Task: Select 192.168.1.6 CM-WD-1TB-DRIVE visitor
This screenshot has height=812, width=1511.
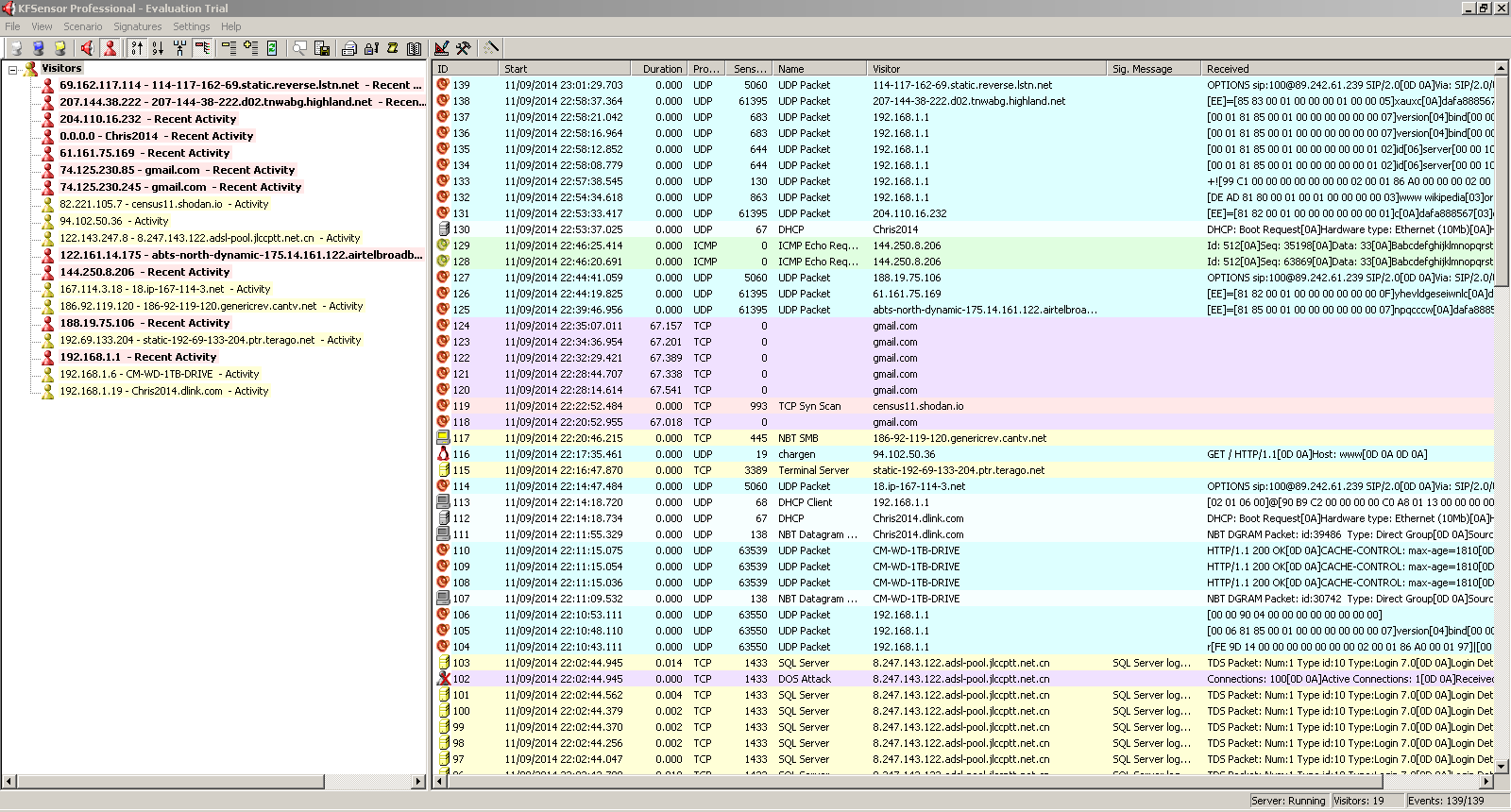Action: (159, 374)
